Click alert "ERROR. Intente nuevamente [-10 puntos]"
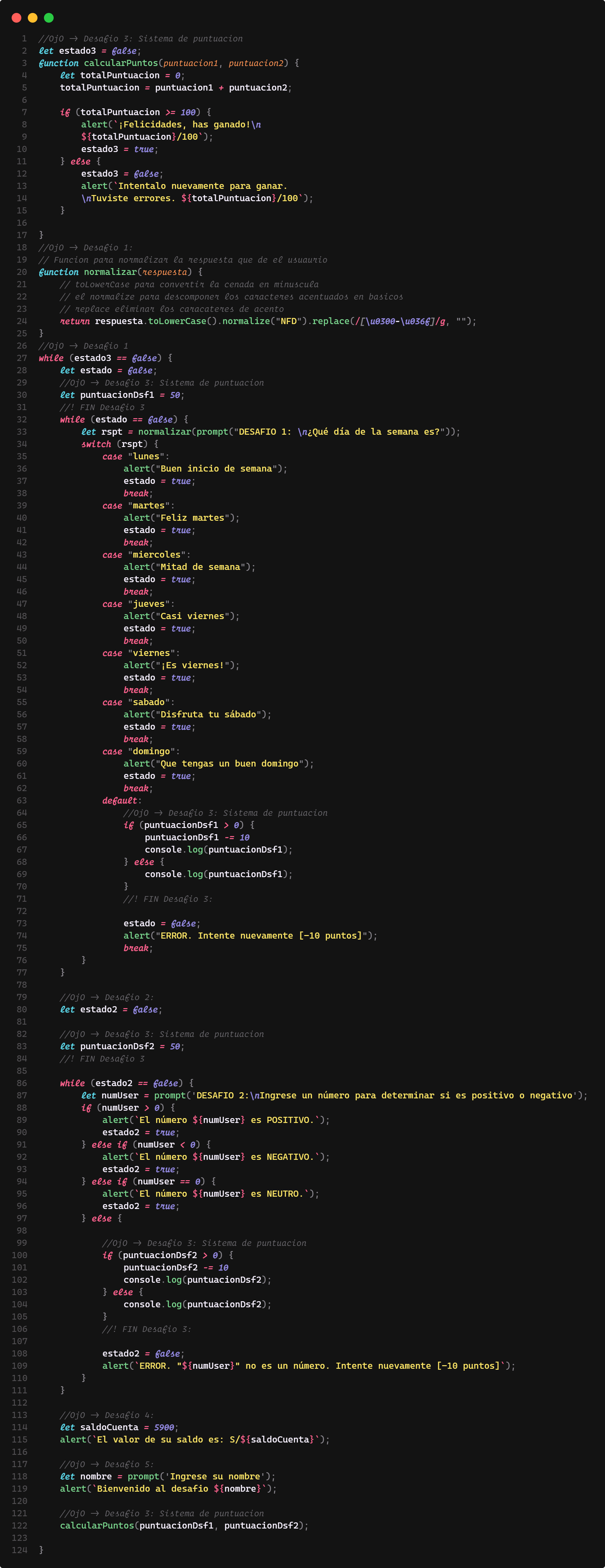This screenshot has height=1568, width=605. 250,936
